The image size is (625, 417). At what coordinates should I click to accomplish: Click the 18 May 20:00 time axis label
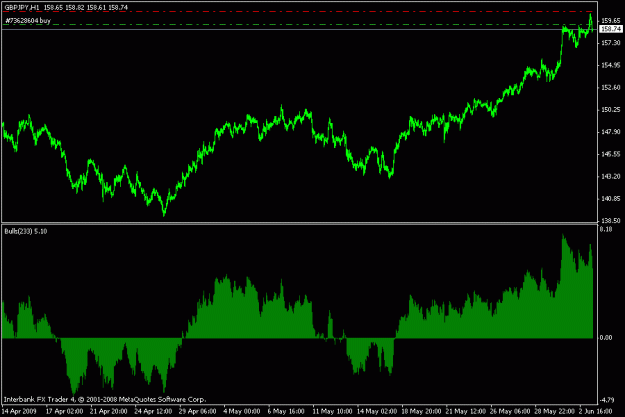tap(421, 411)
